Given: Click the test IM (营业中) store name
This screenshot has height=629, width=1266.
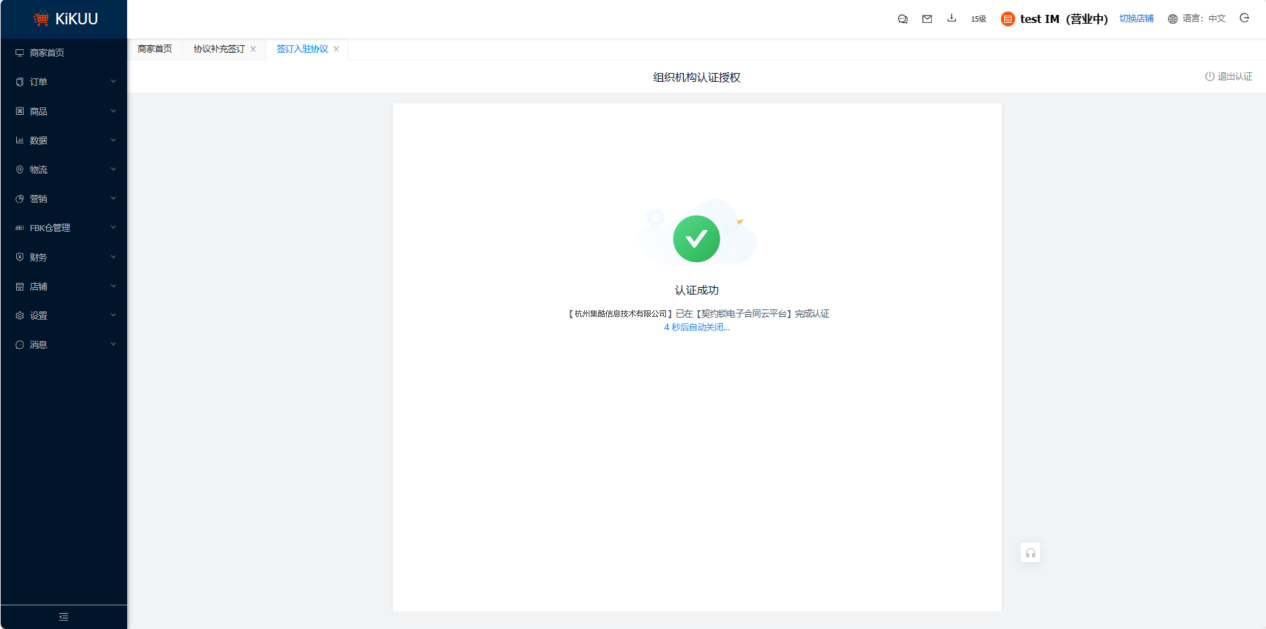Looking at the screenshot, I should [x=1064, y=19].
